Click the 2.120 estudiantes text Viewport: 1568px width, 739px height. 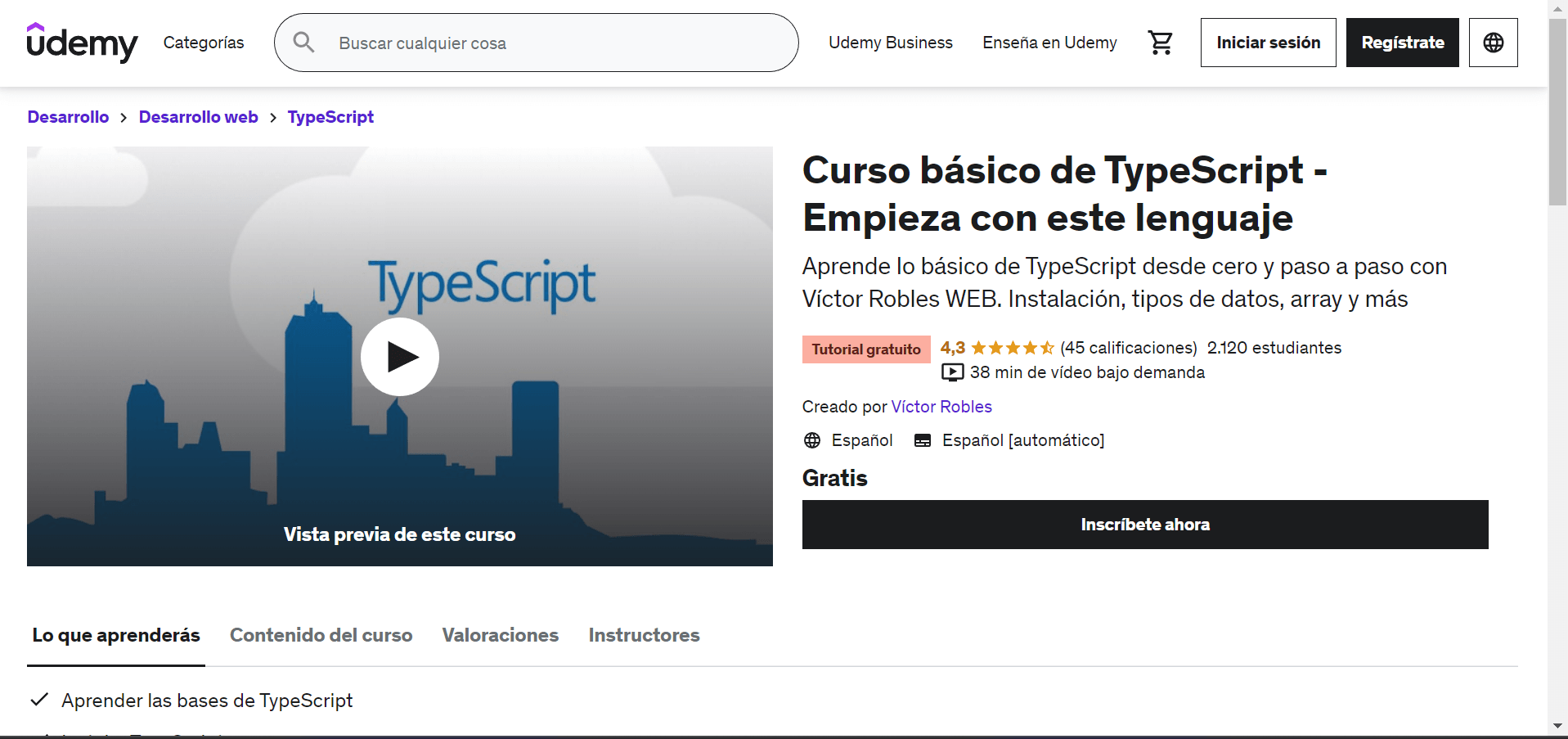click(1274, 348)
